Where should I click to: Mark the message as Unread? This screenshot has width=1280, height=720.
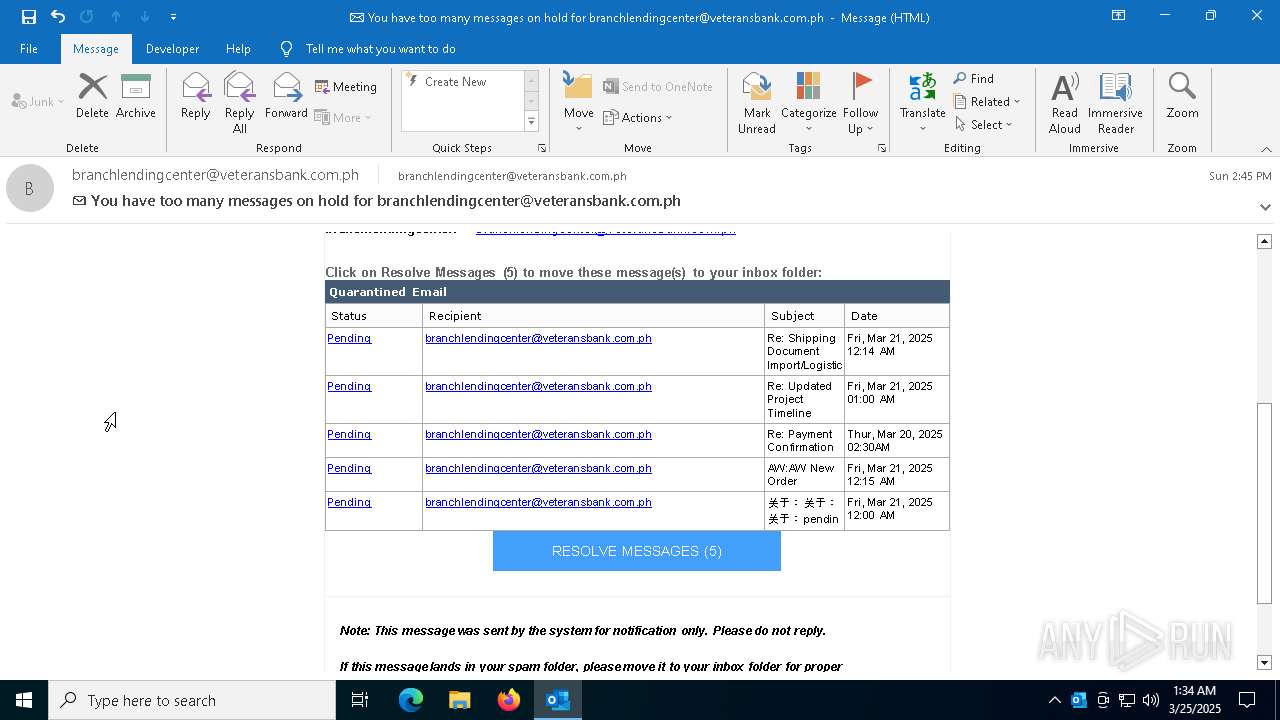pos(757,103)
